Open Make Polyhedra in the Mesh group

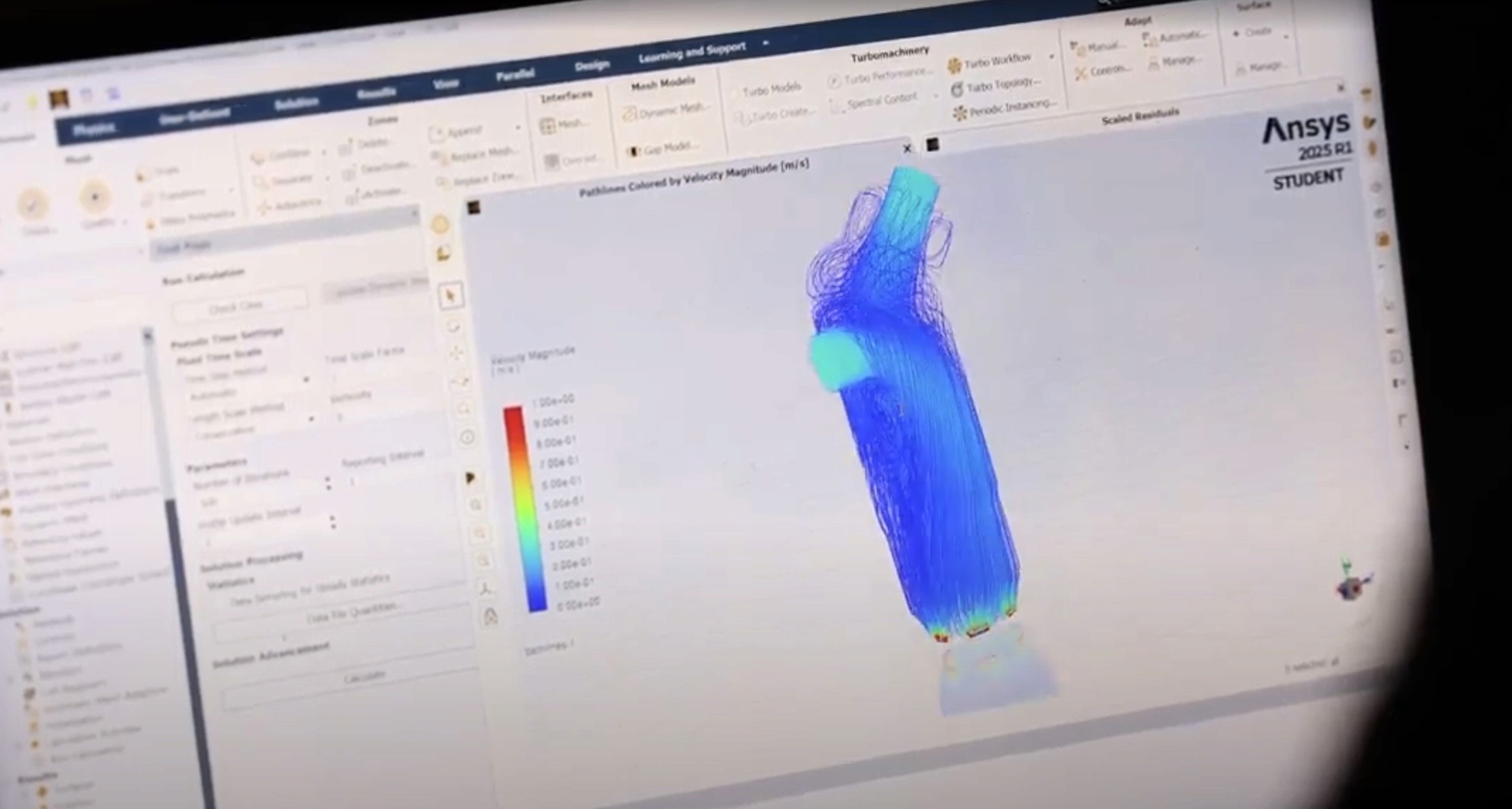pos(190,218)
